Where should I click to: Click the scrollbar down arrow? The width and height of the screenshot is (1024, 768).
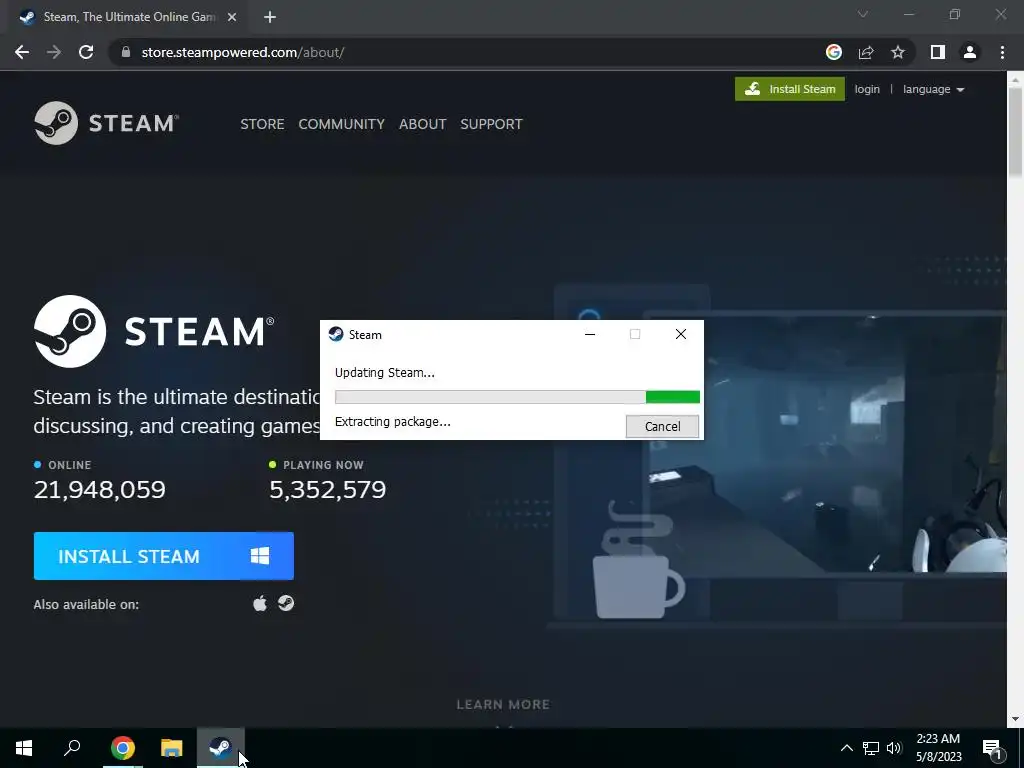coord(1015,719)
